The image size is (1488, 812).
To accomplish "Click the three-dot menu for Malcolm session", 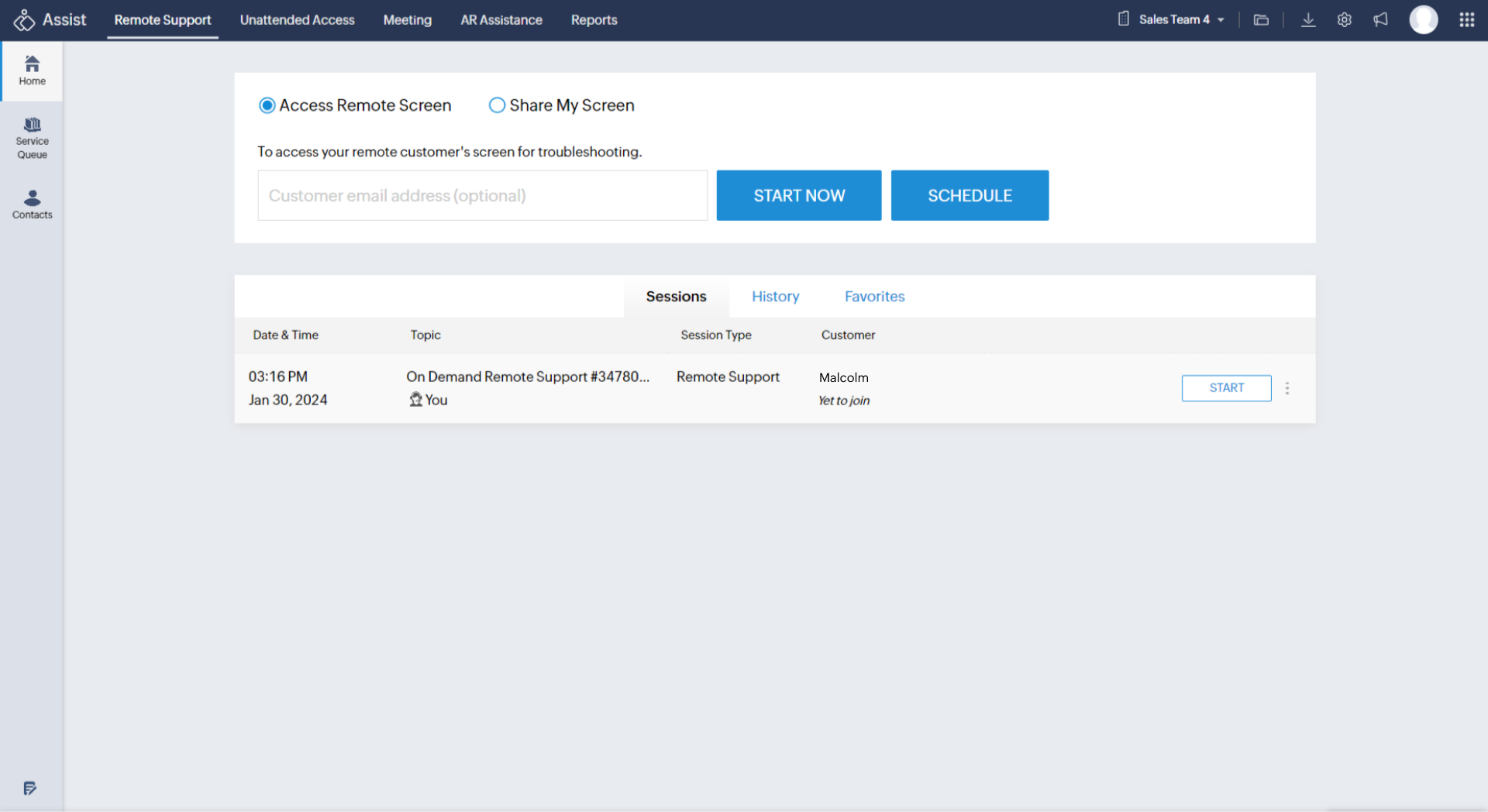I will [1287, 388].
